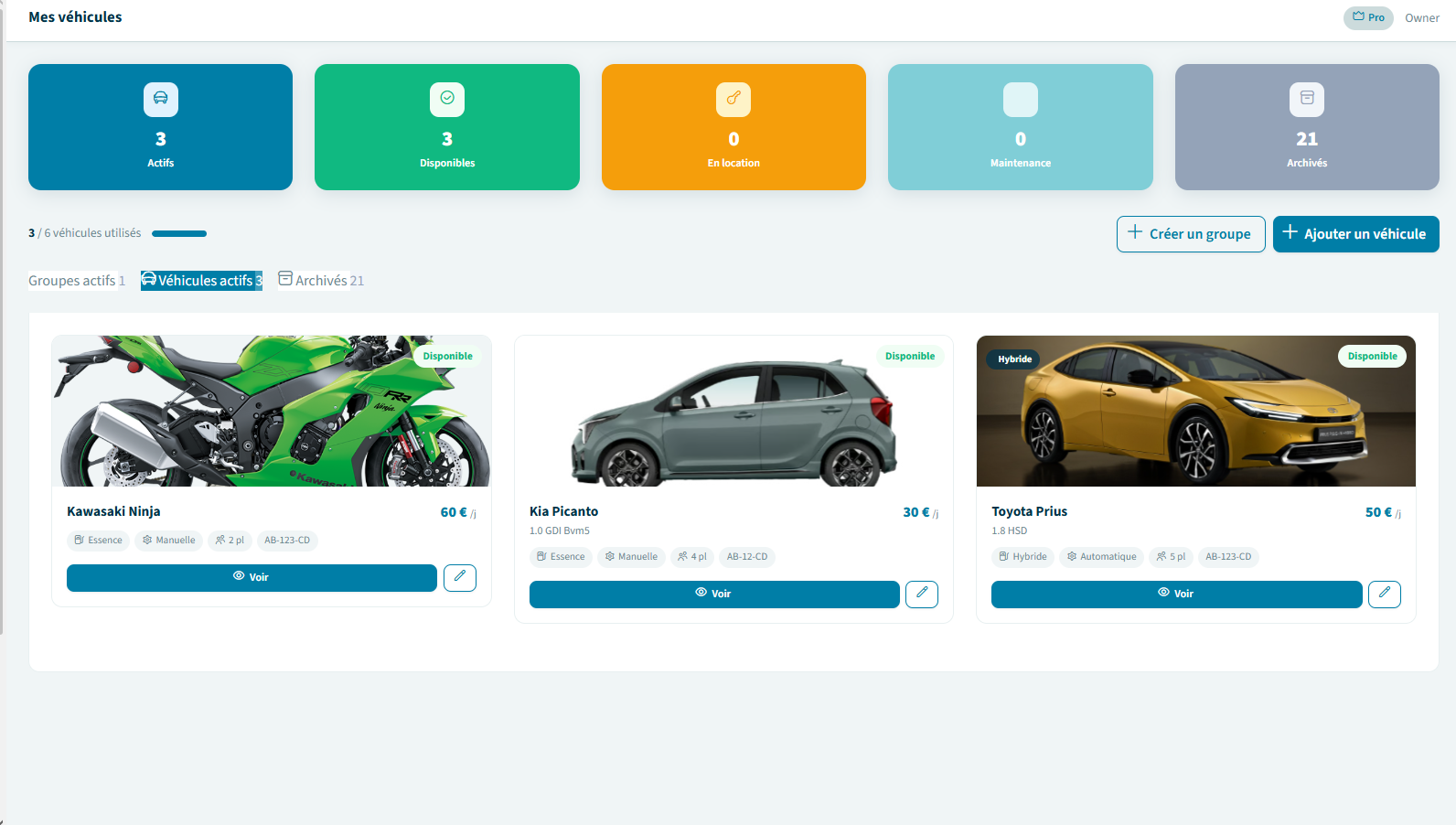Click the 50 € per day price
Image resolution: width=1456 pixels, height=825 pixels.
pyautogui.click(x=1383, y=512)
